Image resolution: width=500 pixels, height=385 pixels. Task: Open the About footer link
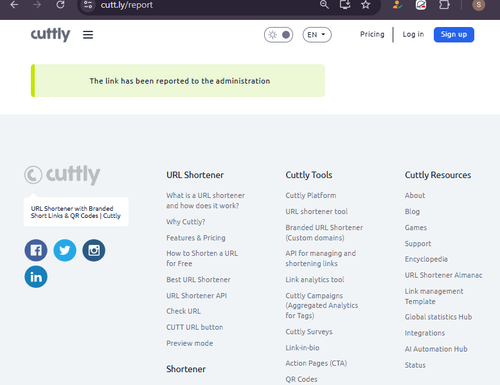[x=415, y=195]
